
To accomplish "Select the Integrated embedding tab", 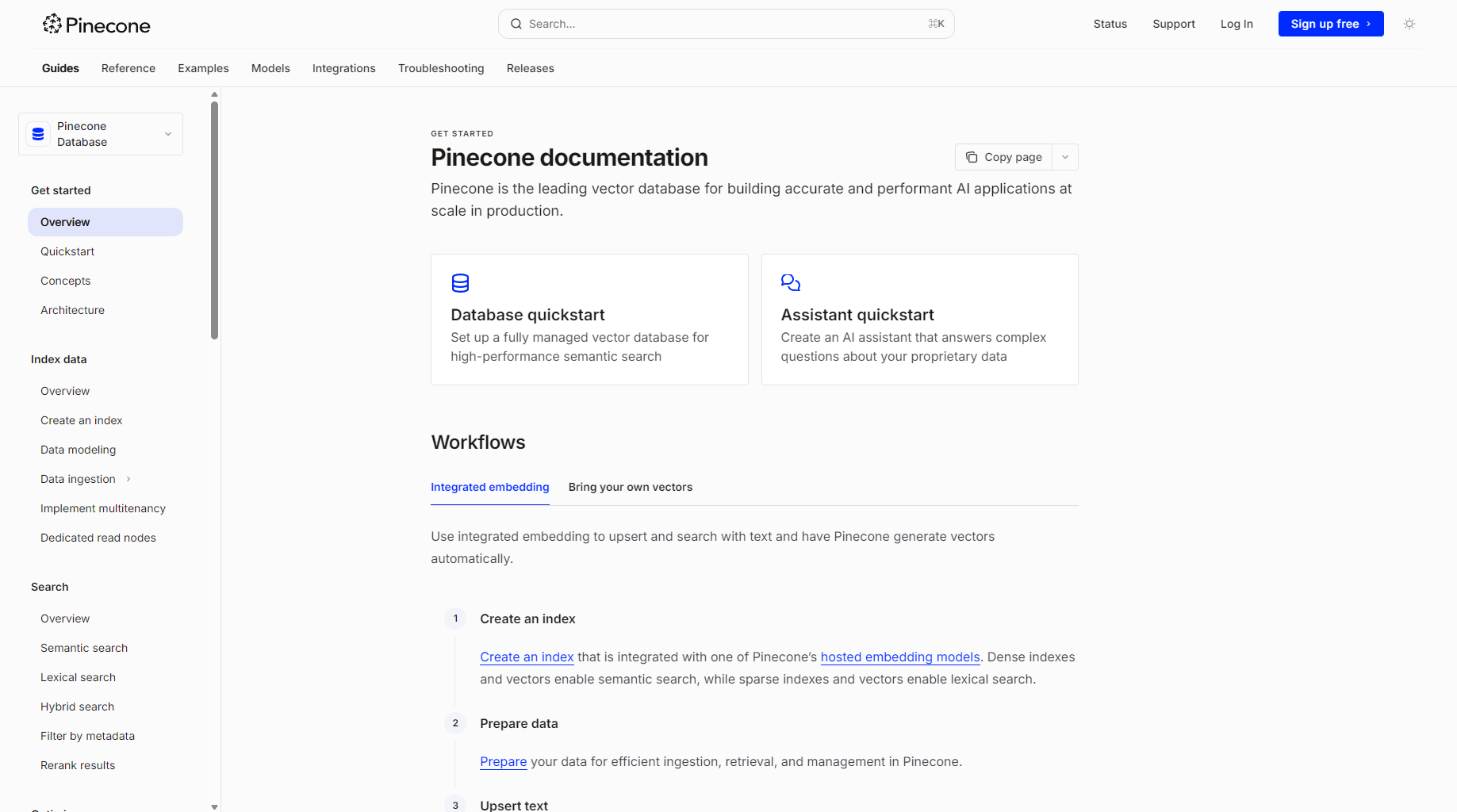I will 489,487.
